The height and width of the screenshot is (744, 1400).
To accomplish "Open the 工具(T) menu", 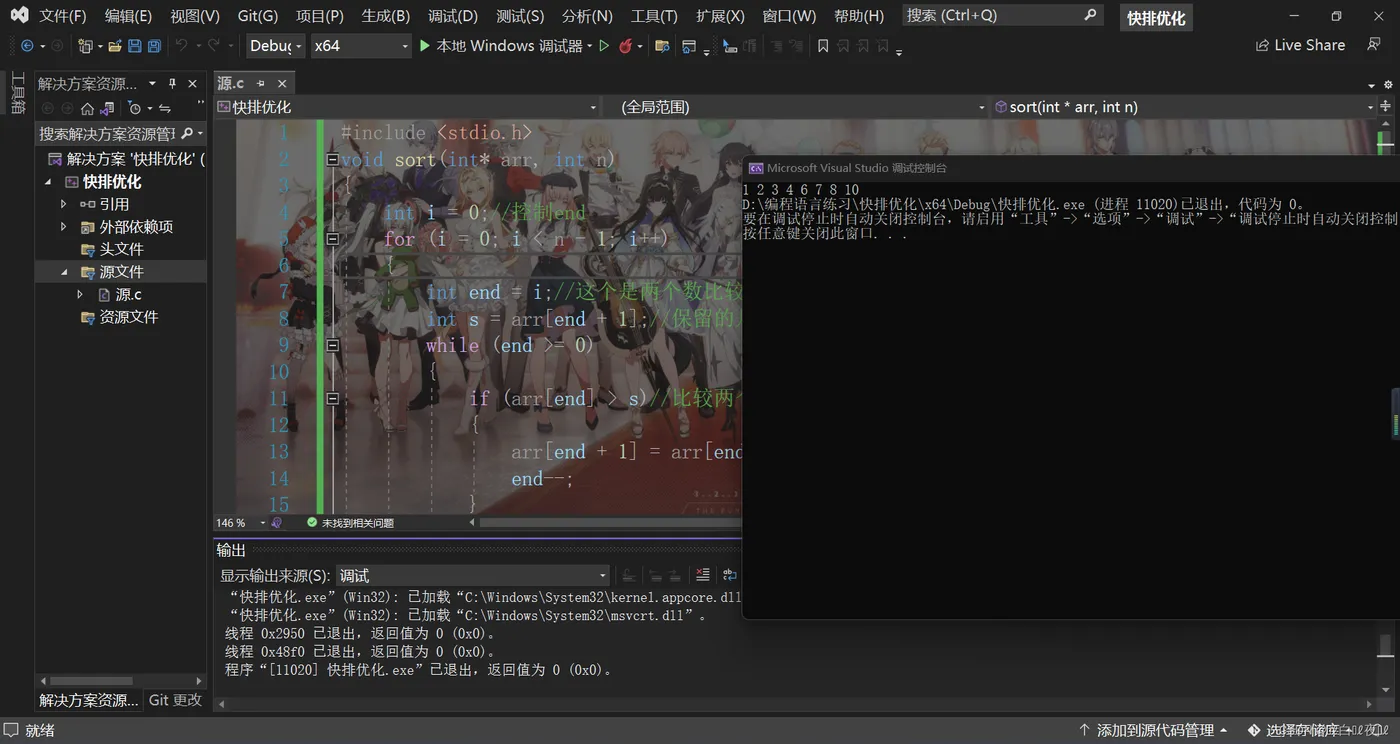I will 654,16.
